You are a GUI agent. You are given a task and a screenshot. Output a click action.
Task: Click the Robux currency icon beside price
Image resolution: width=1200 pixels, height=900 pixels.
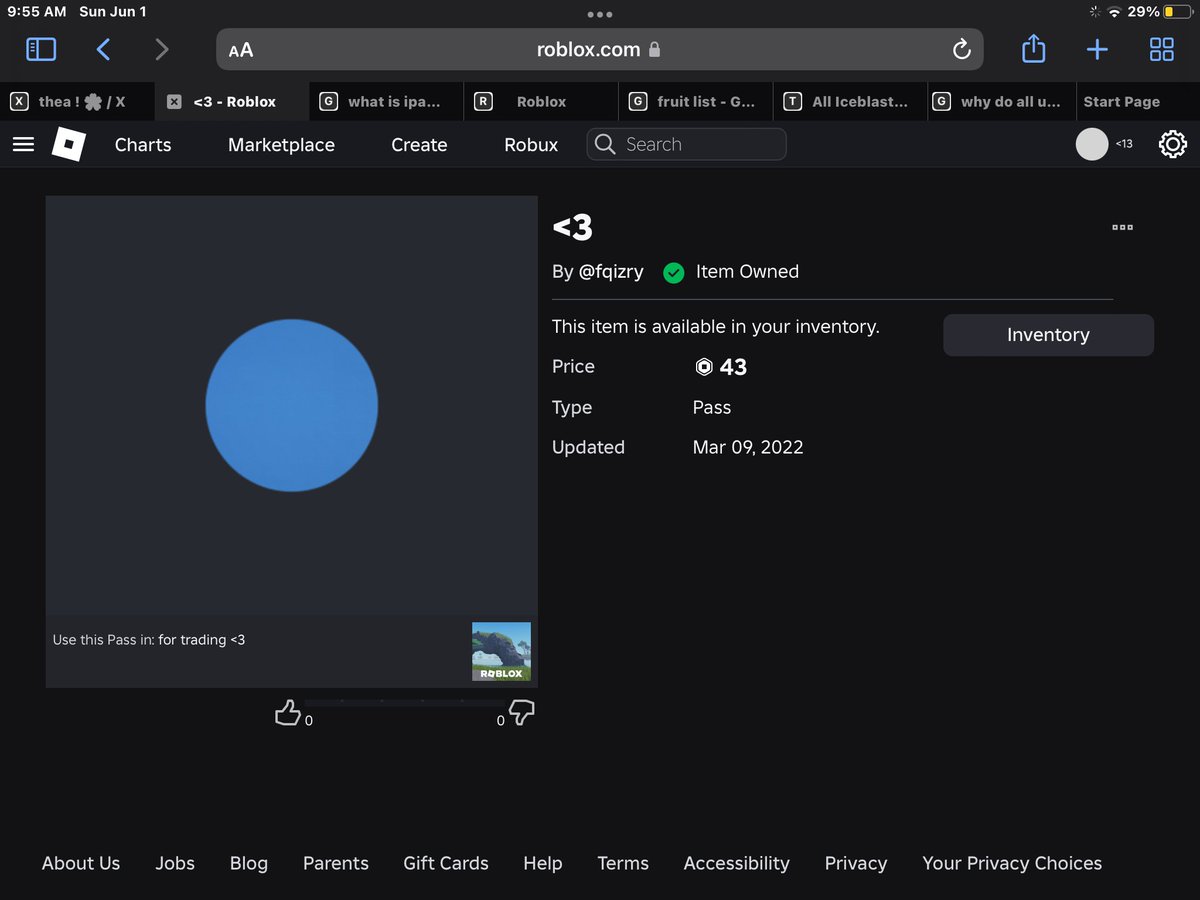[x=704, y=367]
